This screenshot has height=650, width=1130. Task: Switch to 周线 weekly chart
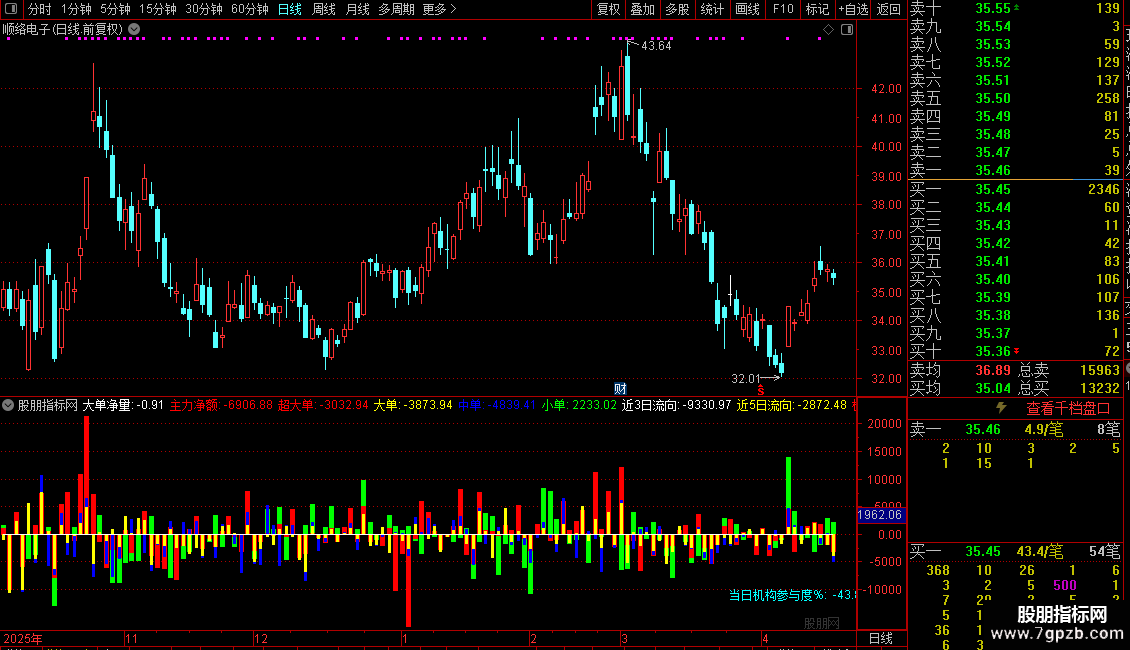click(324, 9)
